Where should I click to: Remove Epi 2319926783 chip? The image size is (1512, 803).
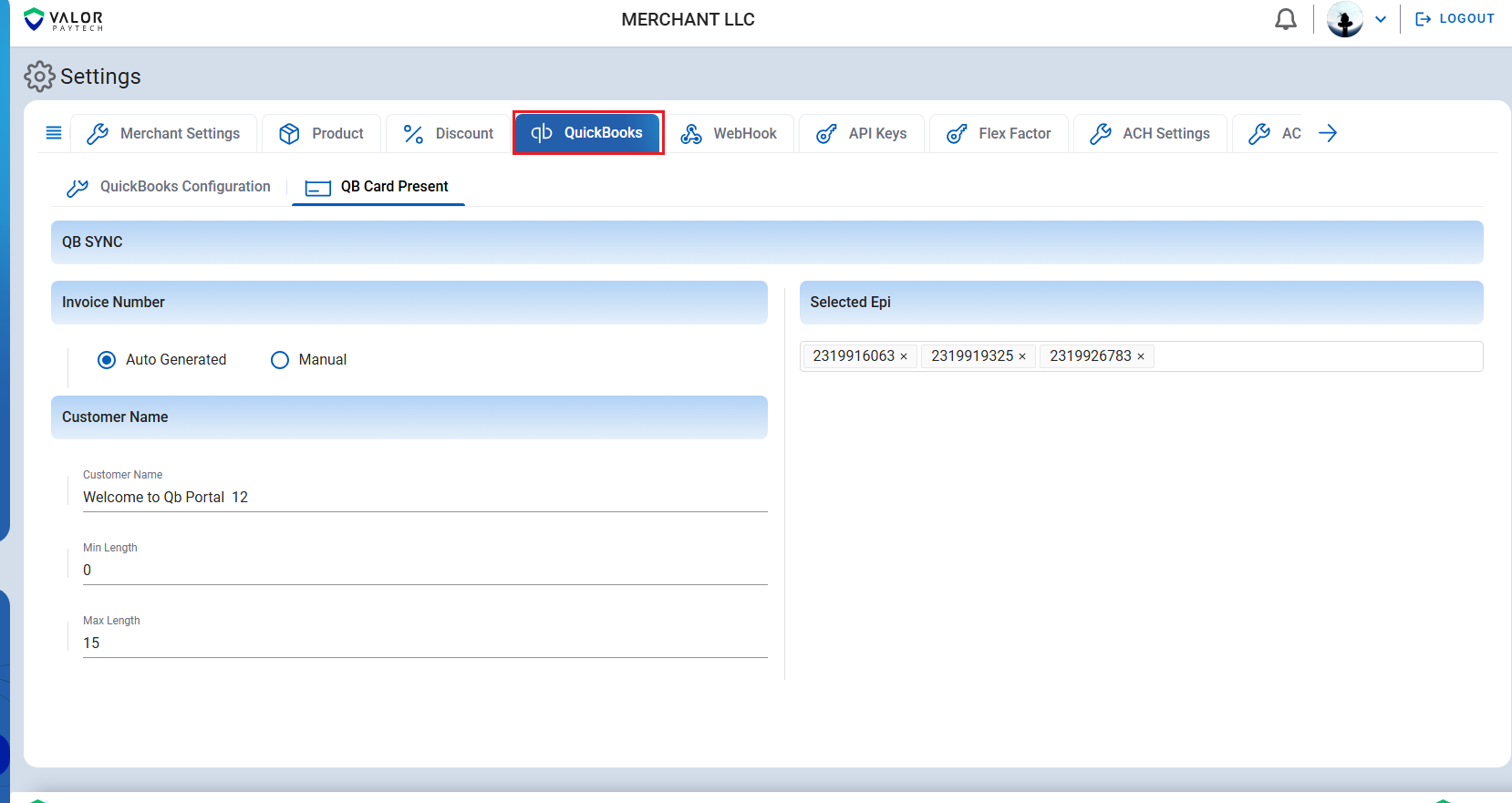point(1141,356)
